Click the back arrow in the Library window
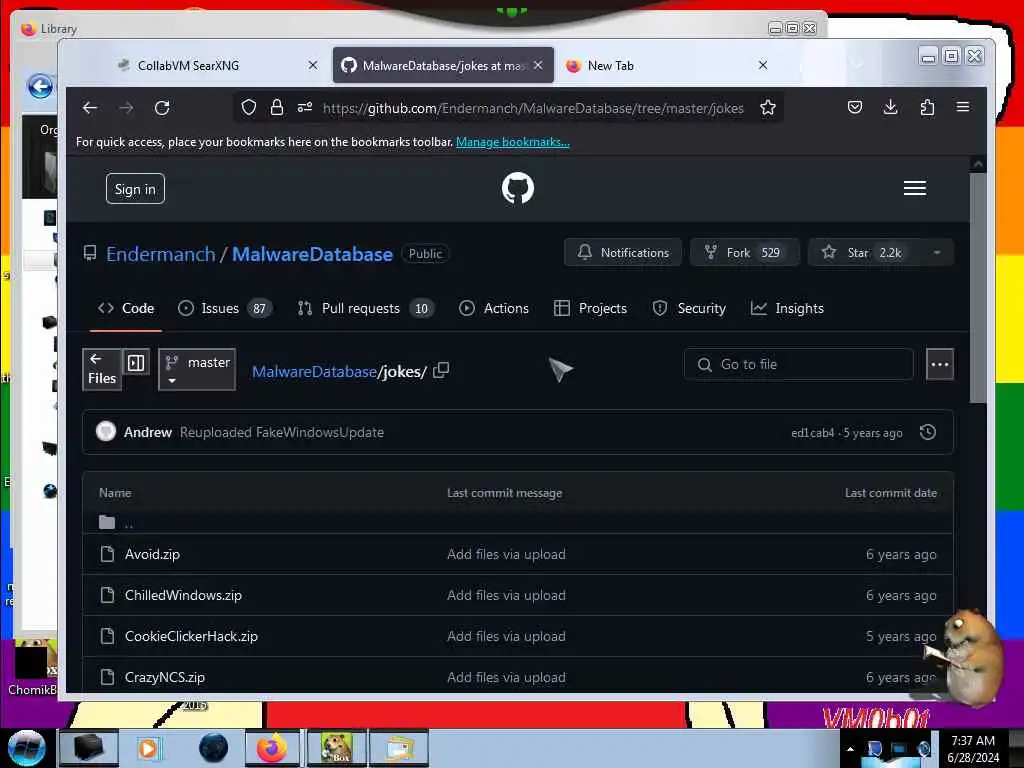This screenshot has width=1024, height=768. click(x=40, y=86)
